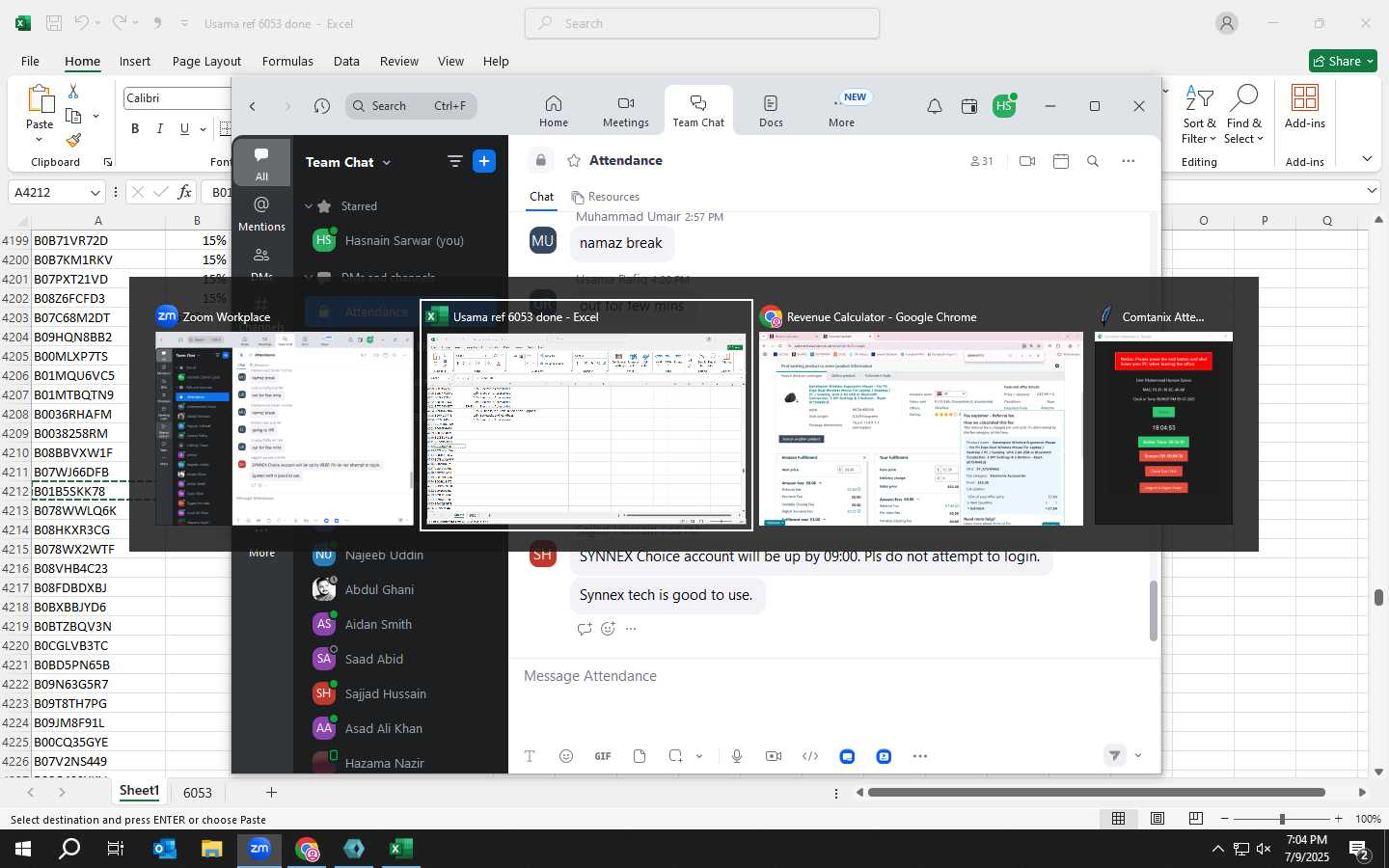The image size is (1389, 868).
Task: Open the Zoom calendar icon near profile
Action: coord(969,106)
